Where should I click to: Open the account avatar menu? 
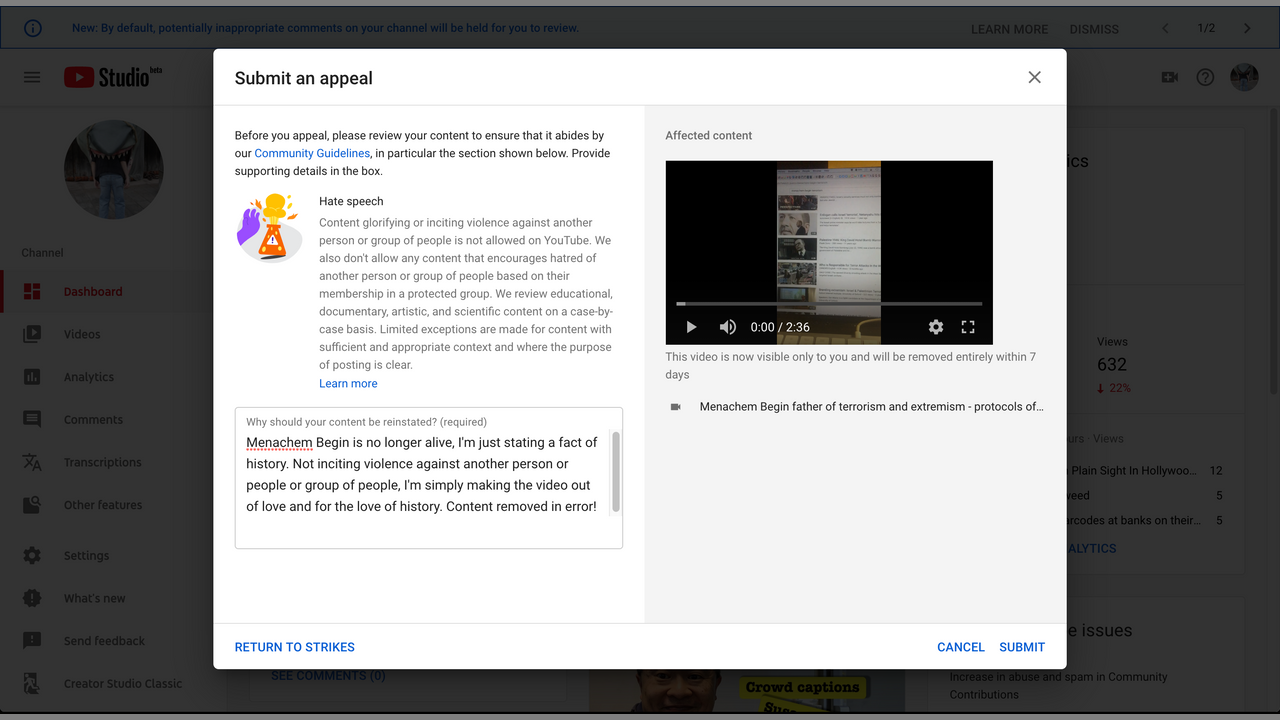(x=1244, y=77)
